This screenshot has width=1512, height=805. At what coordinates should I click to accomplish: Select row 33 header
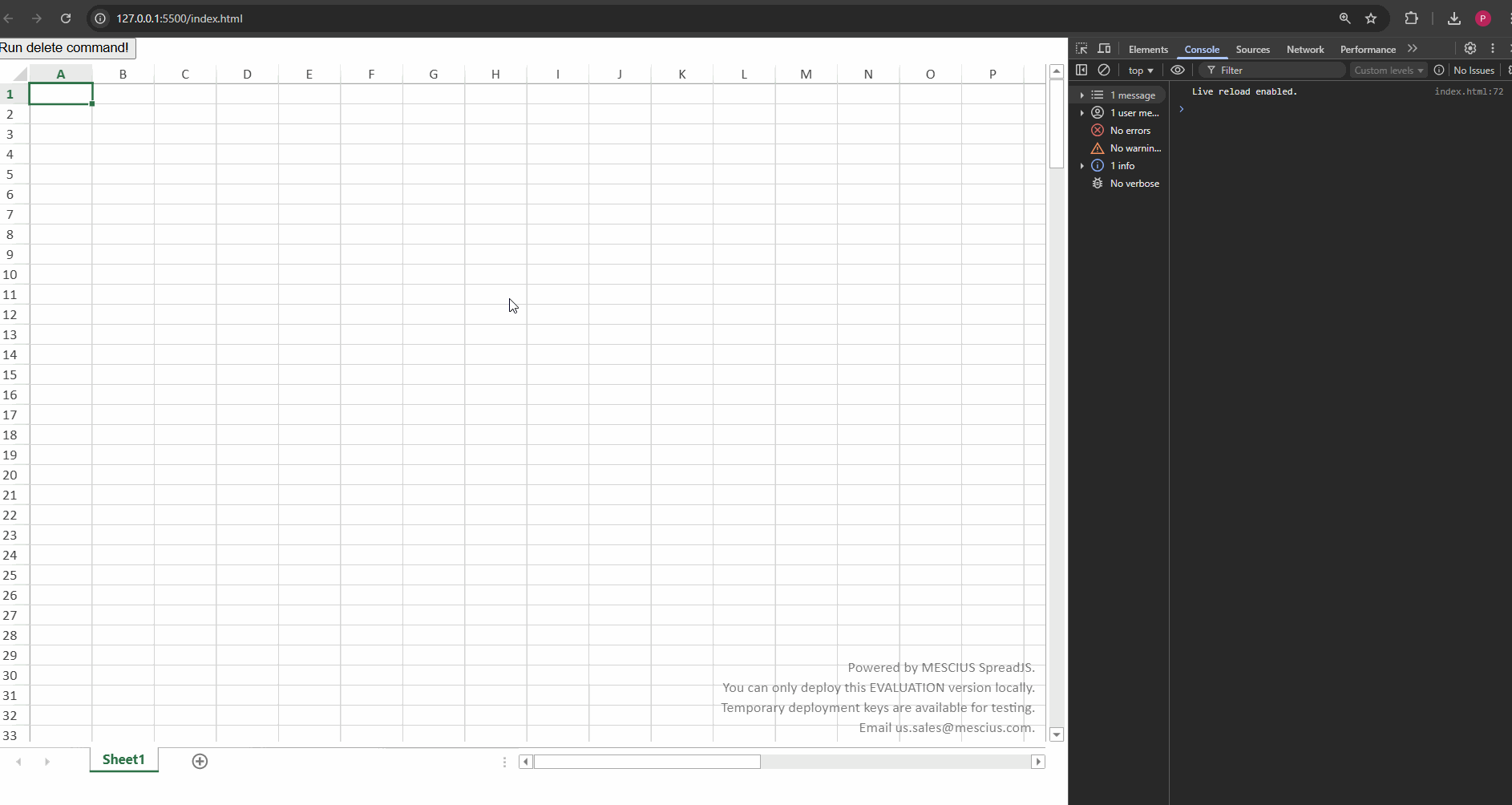click(x=14, y=734)
